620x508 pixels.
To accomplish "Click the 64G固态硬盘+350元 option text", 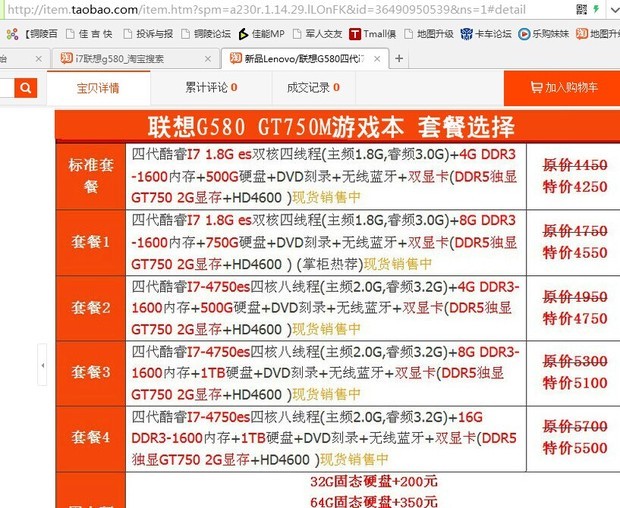I will [x=374, y=502].
